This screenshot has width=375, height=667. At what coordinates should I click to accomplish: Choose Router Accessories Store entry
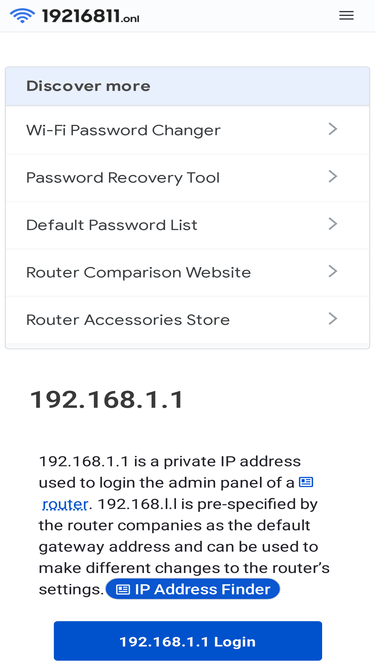pyautogui.click(x=188, y=320)
